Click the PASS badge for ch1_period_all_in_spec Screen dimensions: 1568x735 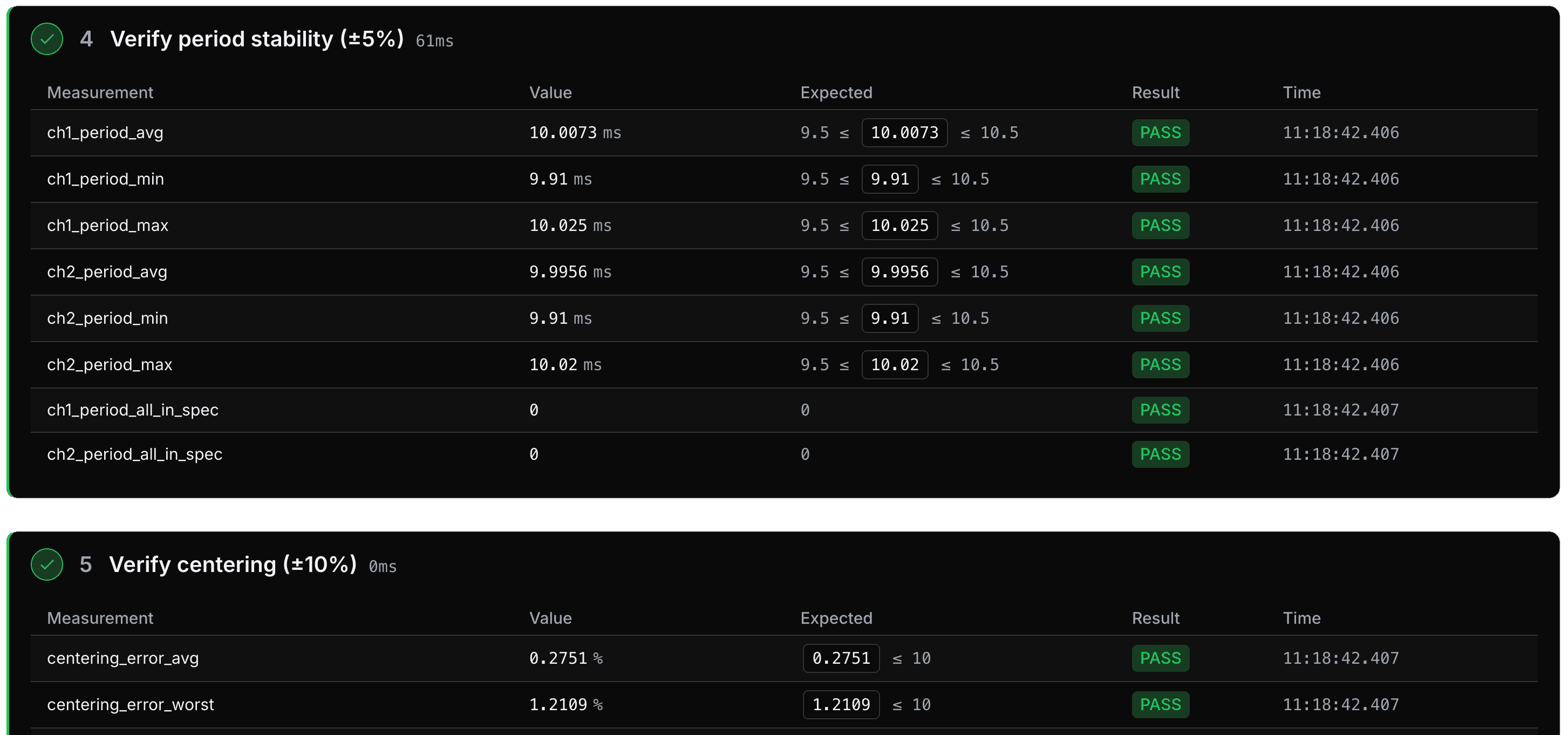[1160, 410]
